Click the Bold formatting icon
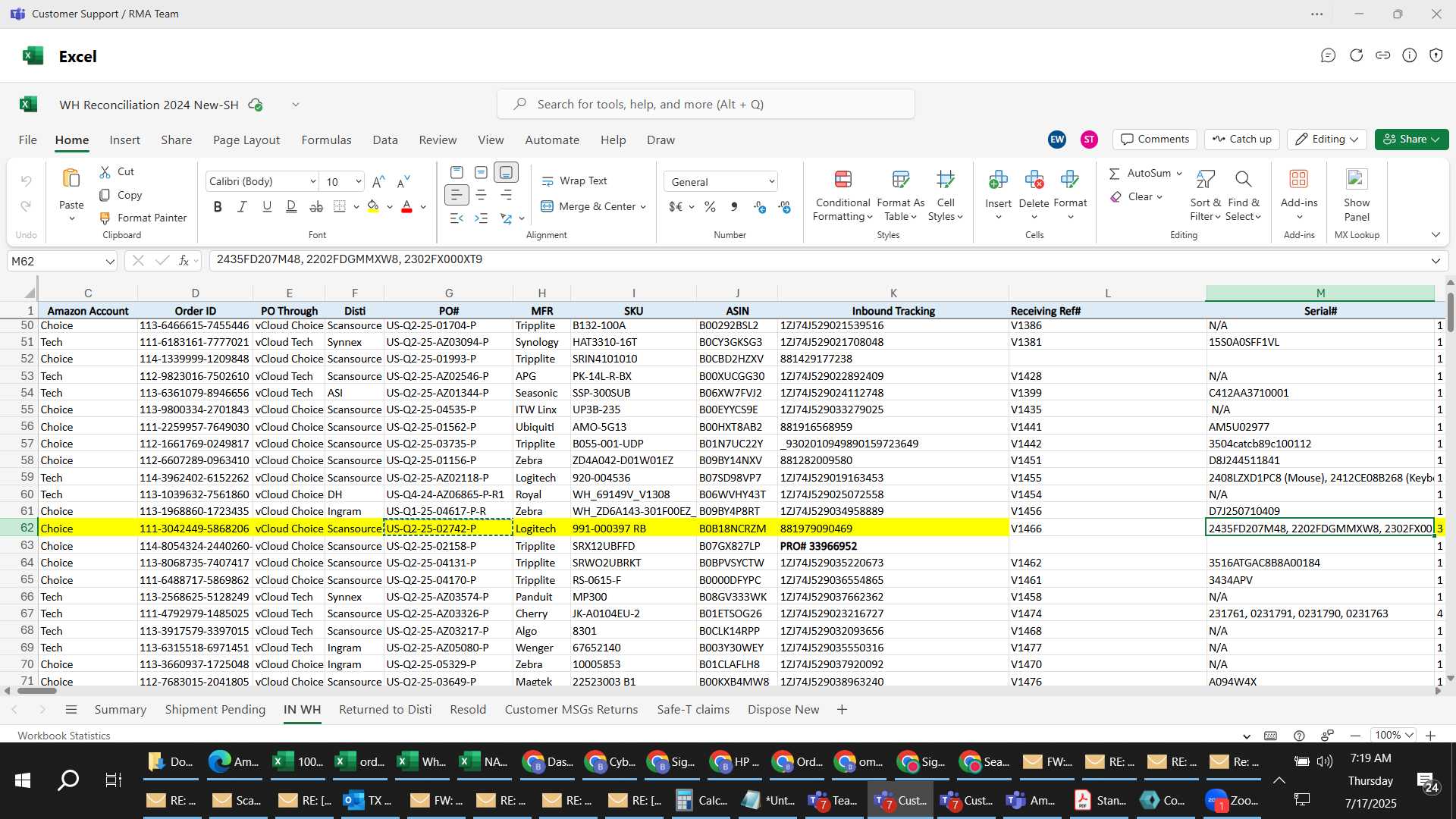Screen dimensions: 1456x819 point(218,207)
